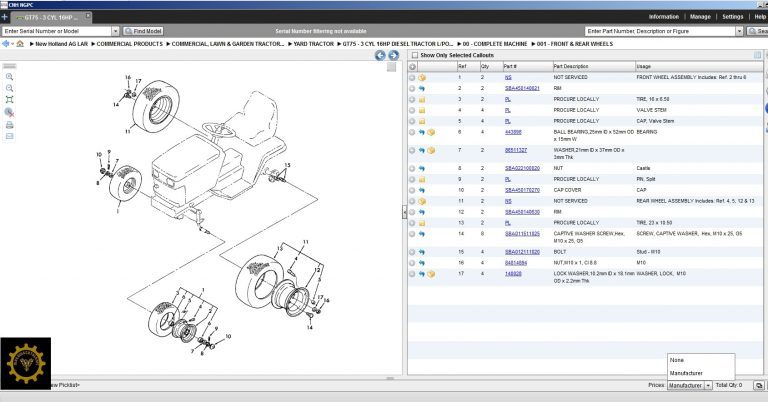The height and width of the screenshot is (402, 768).
Task: Click the home icon in the breadcrumb
Action: click(x=19, y=44)
